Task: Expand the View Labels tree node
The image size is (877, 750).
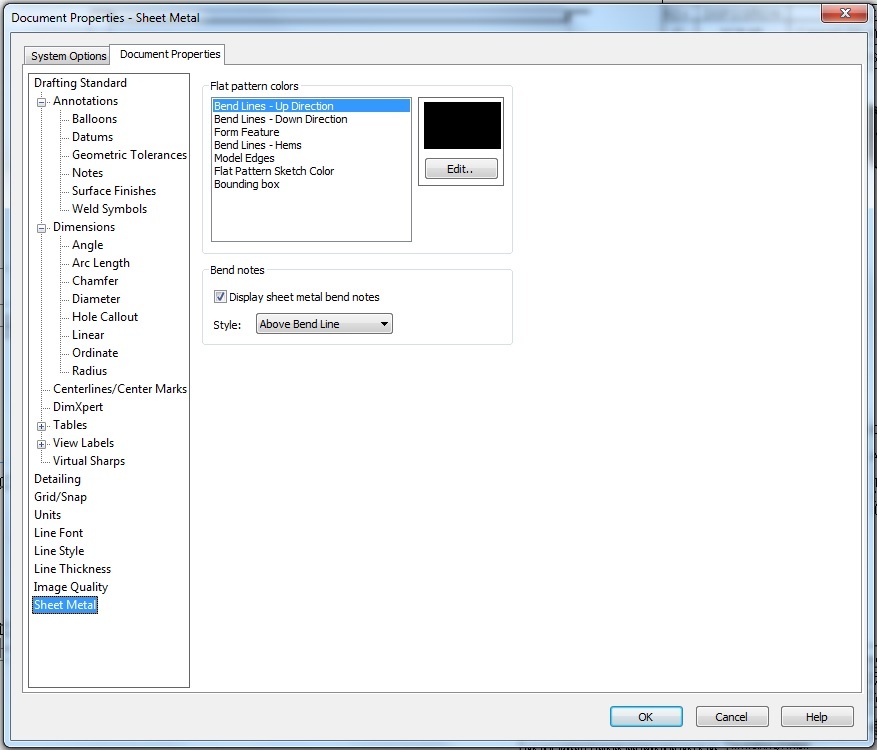Action: click(x=41, y=444)
